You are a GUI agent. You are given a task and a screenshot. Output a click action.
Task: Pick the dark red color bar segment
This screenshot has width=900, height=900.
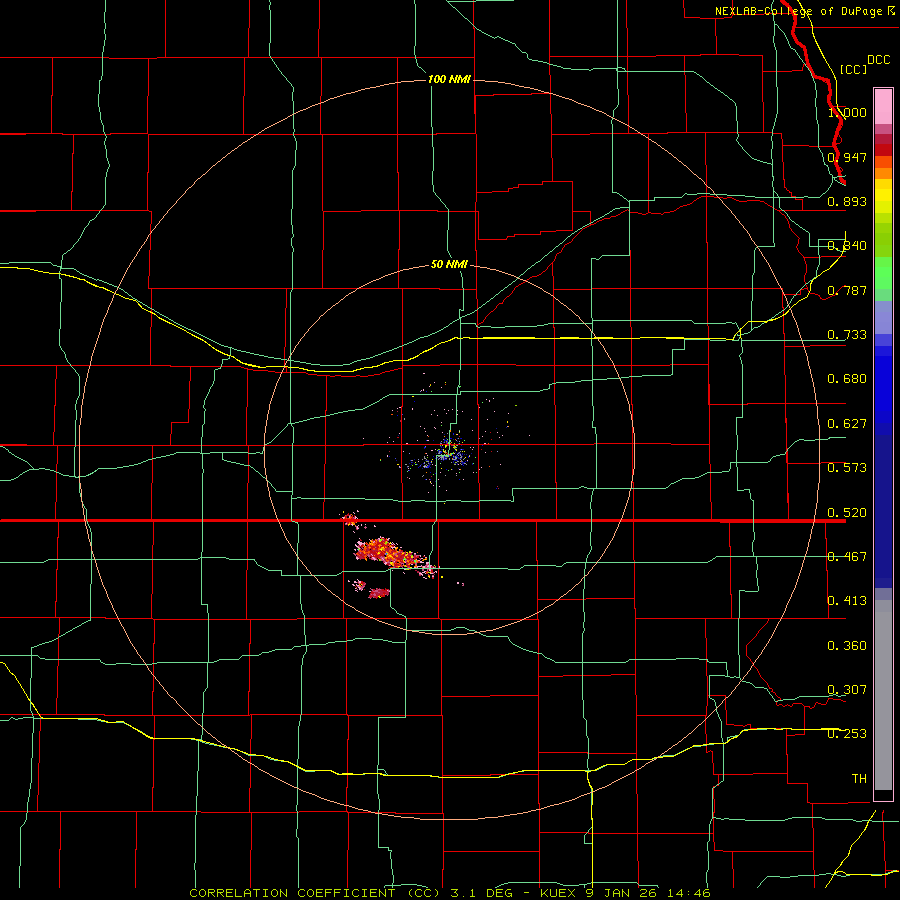click(x=883, y=150)
